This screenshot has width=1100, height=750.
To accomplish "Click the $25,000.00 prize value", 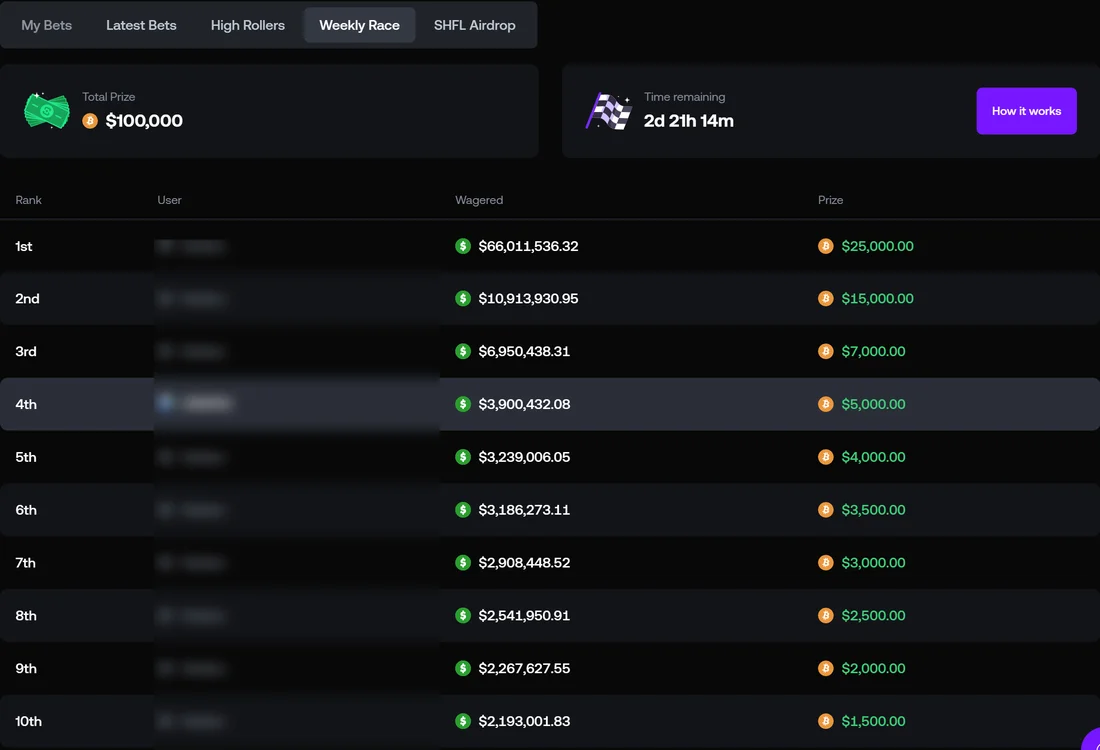I will (x=878, y=246).
